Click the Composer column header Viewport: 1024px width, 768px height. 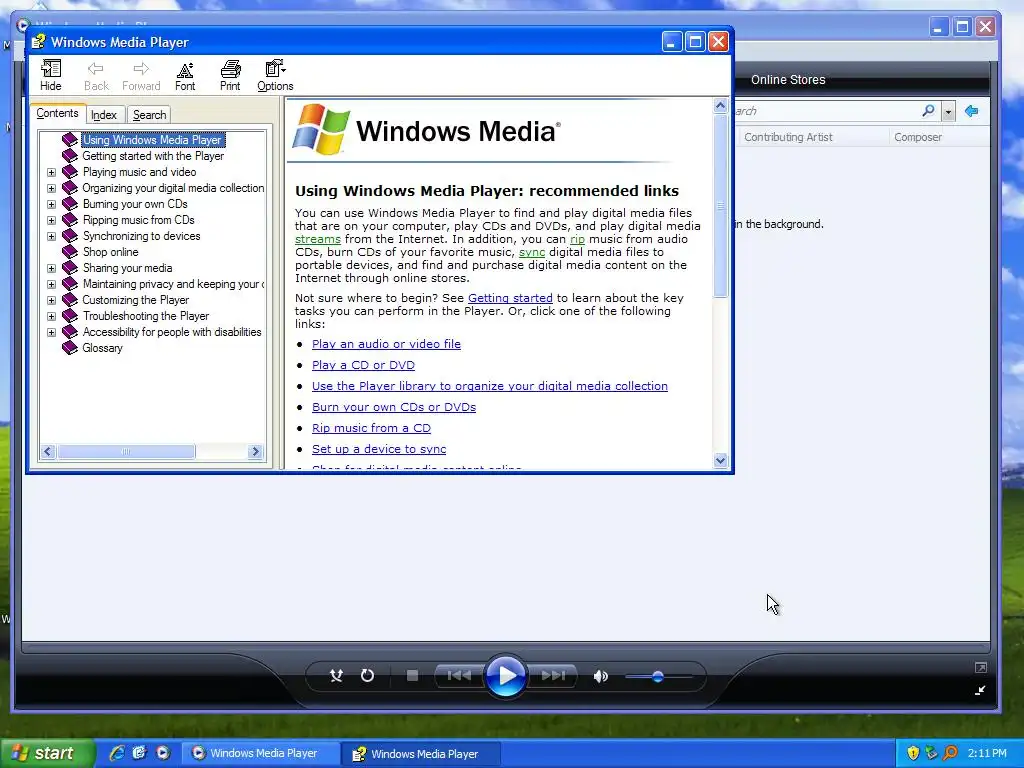(x=918, y=137)
